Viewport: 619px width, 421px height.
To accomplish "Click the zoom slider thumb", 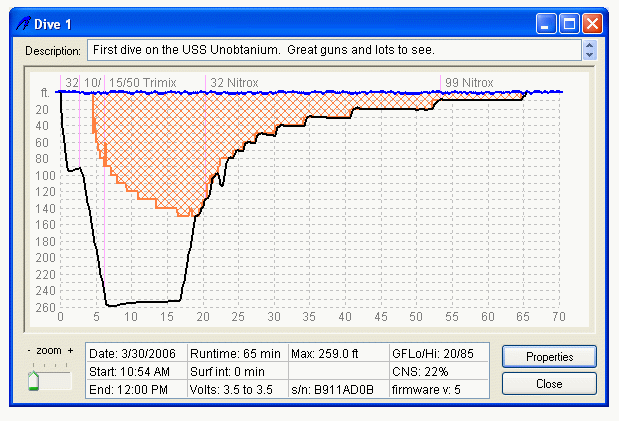I will [x=35, y=380].
